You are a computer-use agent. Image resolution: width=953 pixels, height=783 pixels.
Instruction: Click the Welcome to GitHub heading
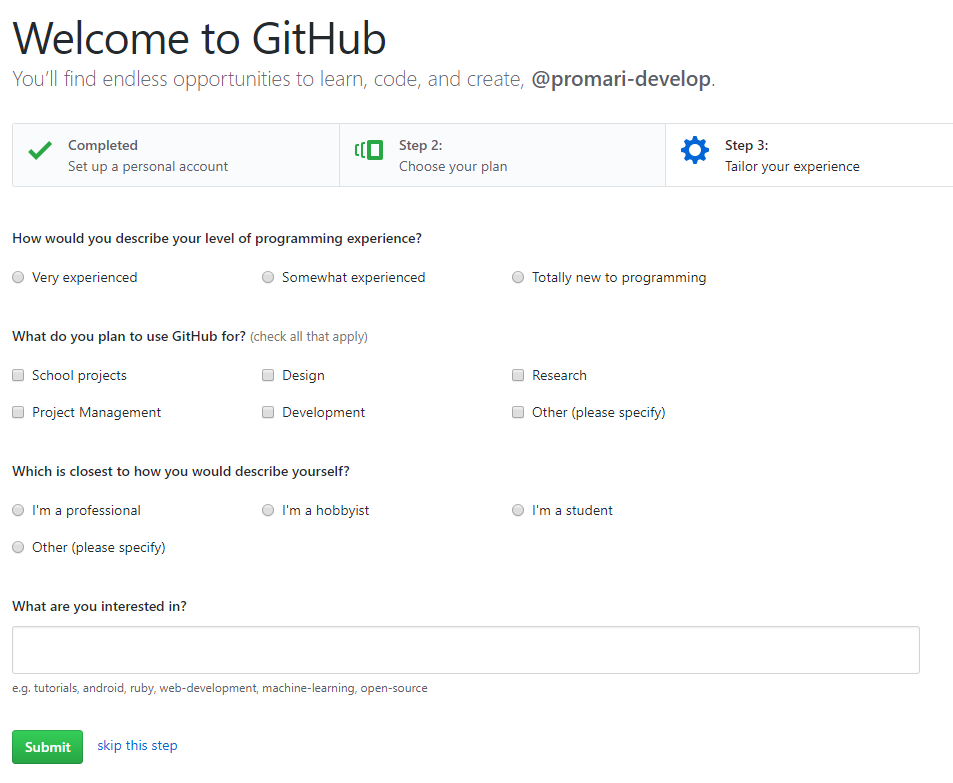(x=199, y=39)
